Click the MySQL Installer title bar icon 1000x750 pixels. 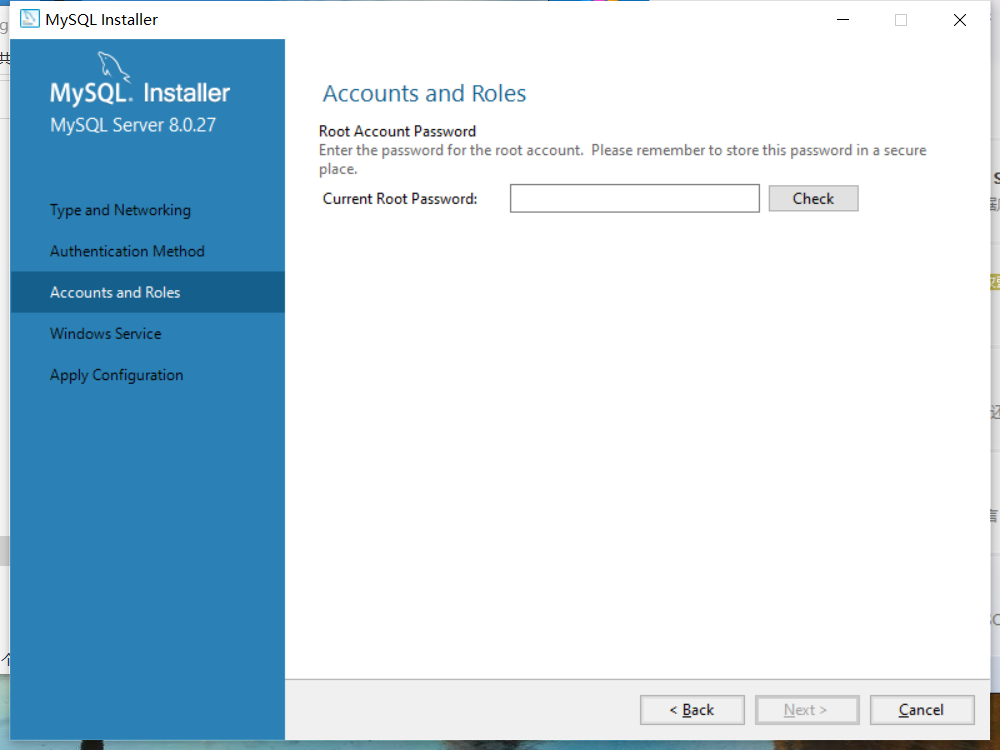click(29, 19)
